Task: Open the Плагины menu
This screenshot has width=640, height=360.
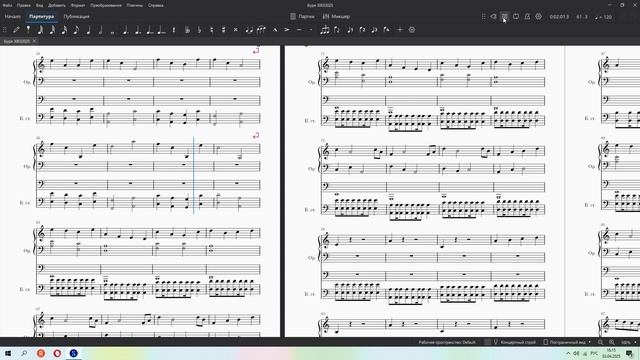Action: pos(135,5)
